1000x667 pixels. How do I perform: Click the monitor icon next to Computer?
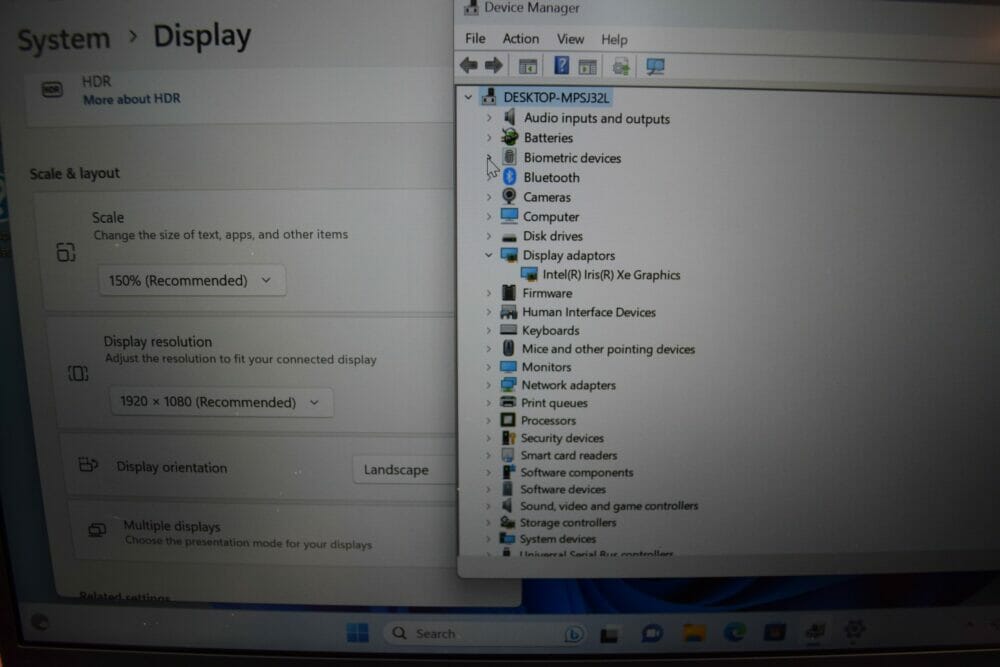[509, 216]
